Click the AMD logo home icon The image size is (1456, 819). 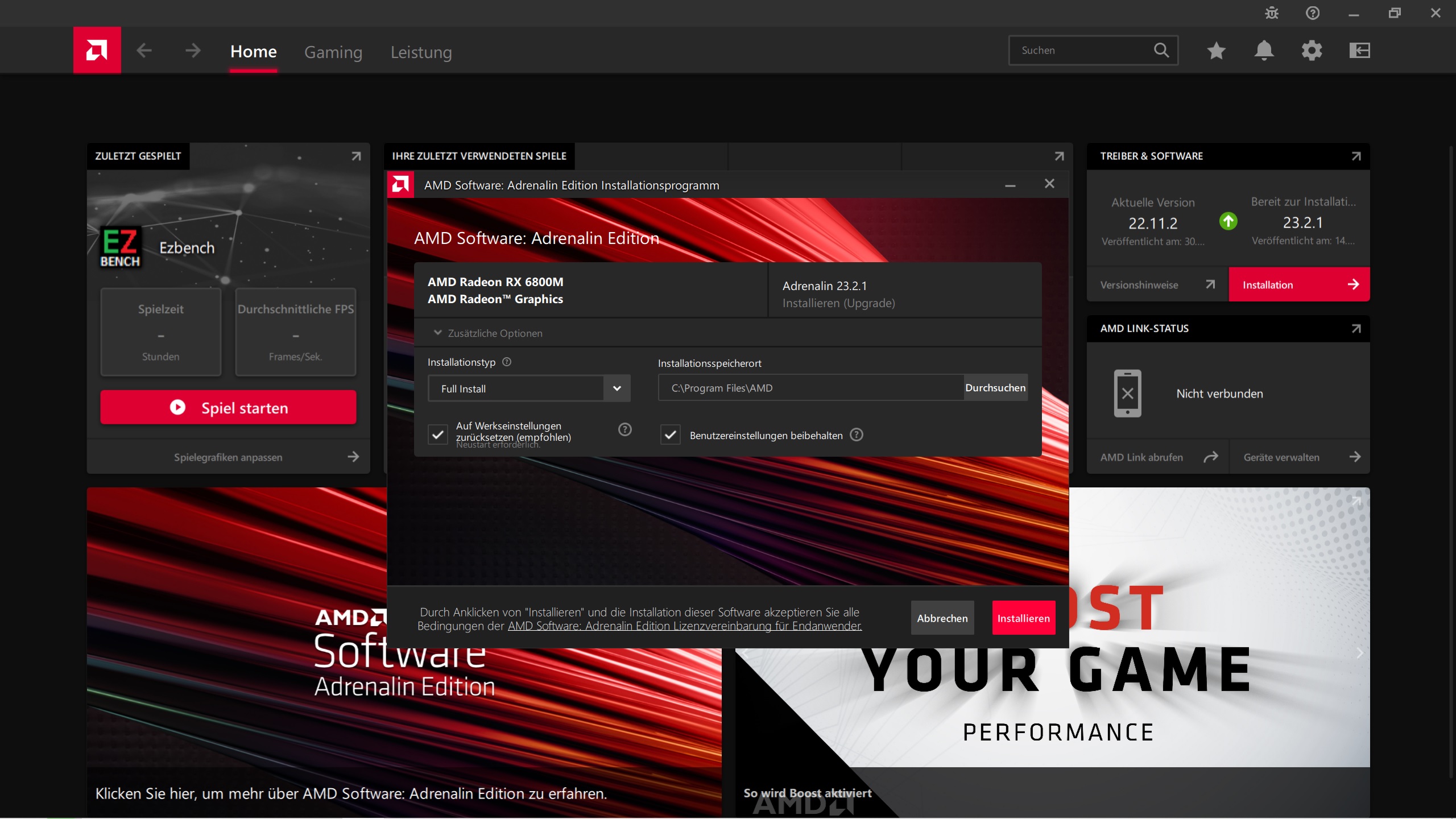(x=97, y=50)
